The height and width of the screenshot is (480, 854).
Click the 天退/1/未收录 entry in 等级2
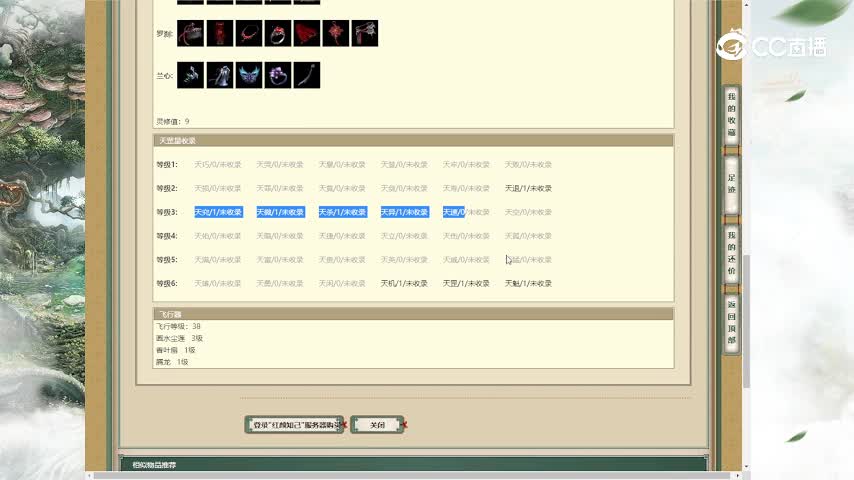click(528, 189)
